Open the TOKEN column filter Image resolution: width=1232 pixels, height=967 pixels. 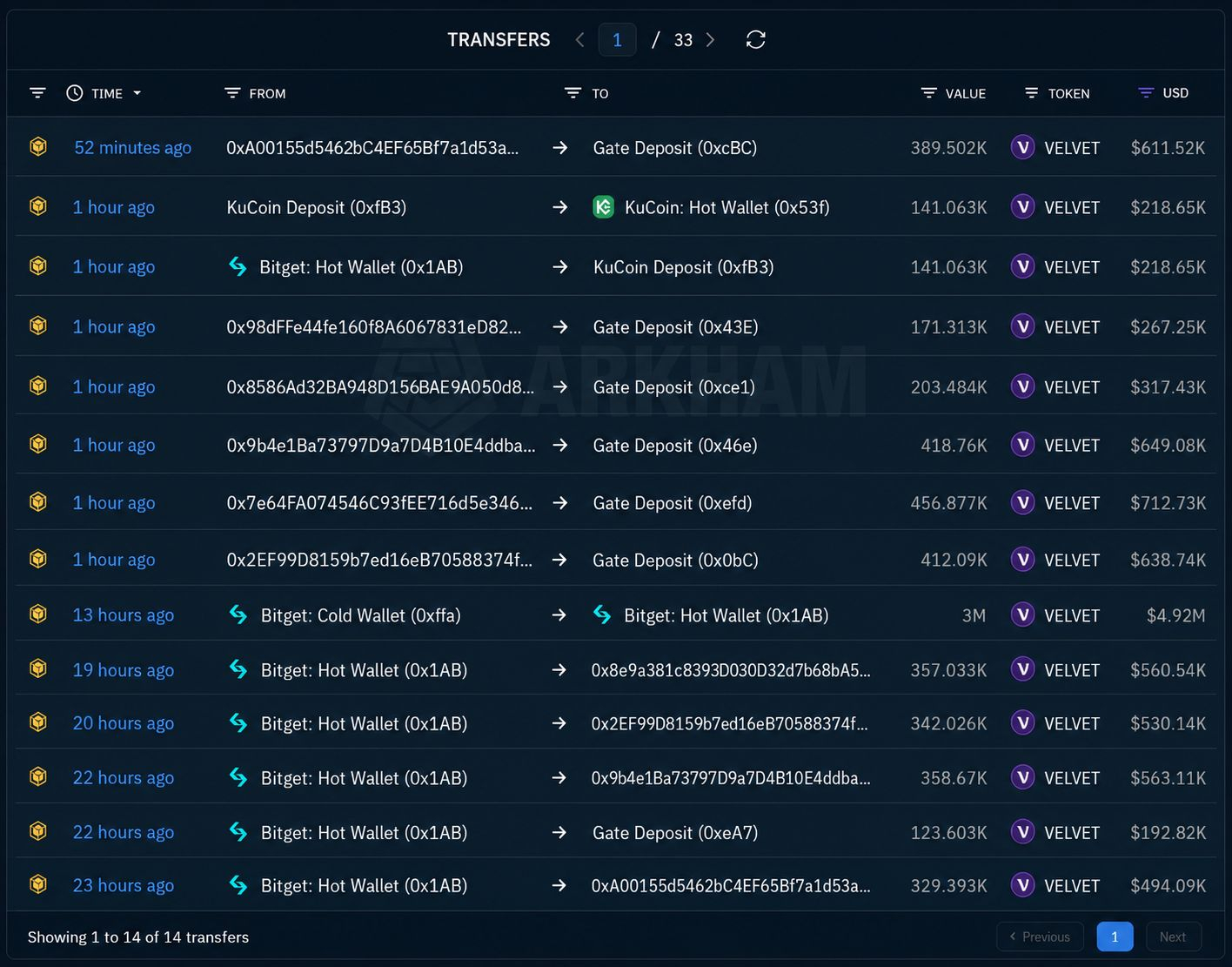(x=1032, y=93)
